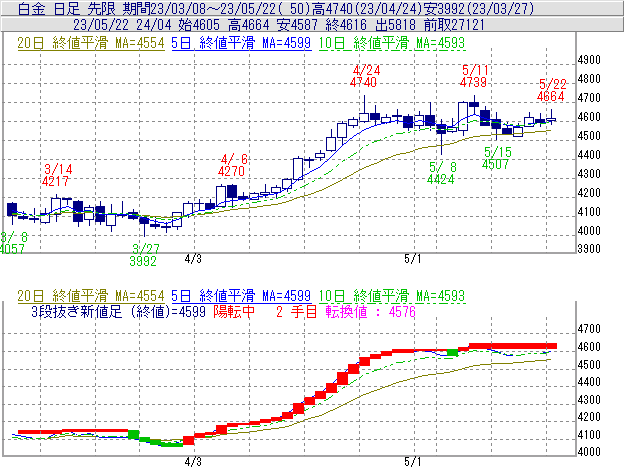Click lower chart 10日 終値平滑 MA=4593 legend
The image size is (624, 475).
(392, 296)
